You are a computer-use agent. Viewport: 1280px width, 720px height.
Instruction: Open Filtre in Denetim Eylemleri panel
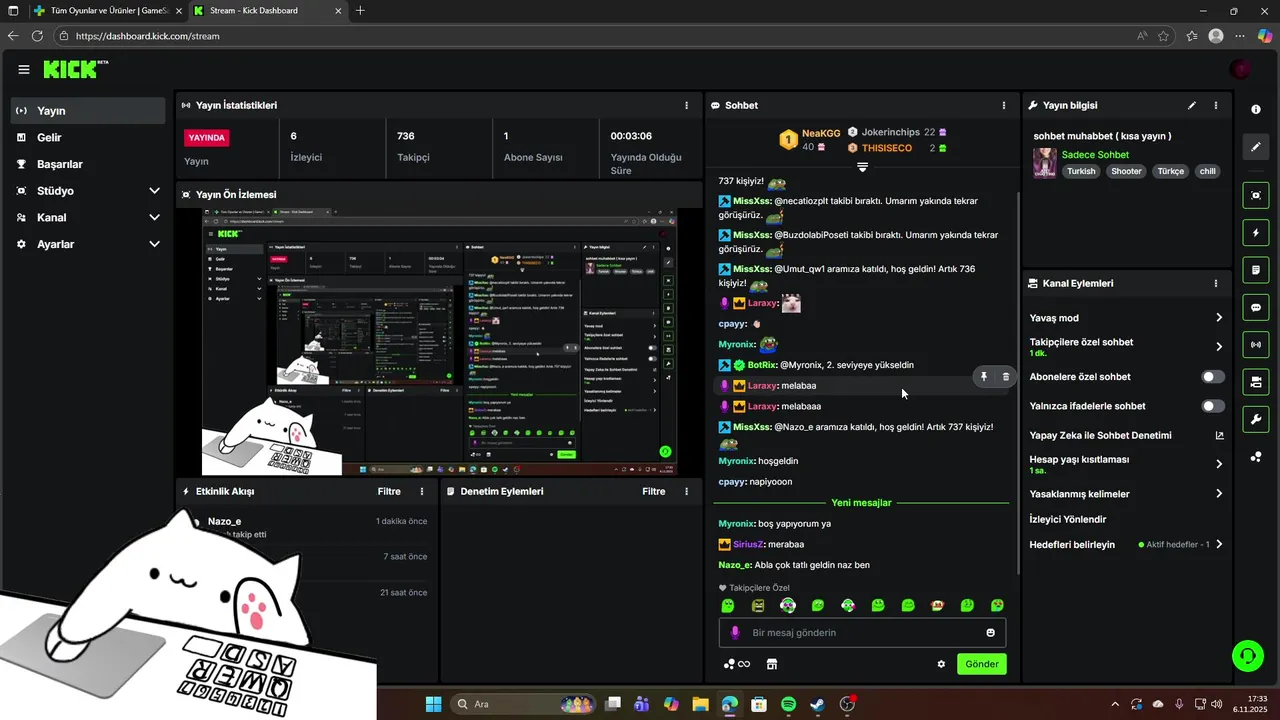pyautogui.click(x=654, y=491)
